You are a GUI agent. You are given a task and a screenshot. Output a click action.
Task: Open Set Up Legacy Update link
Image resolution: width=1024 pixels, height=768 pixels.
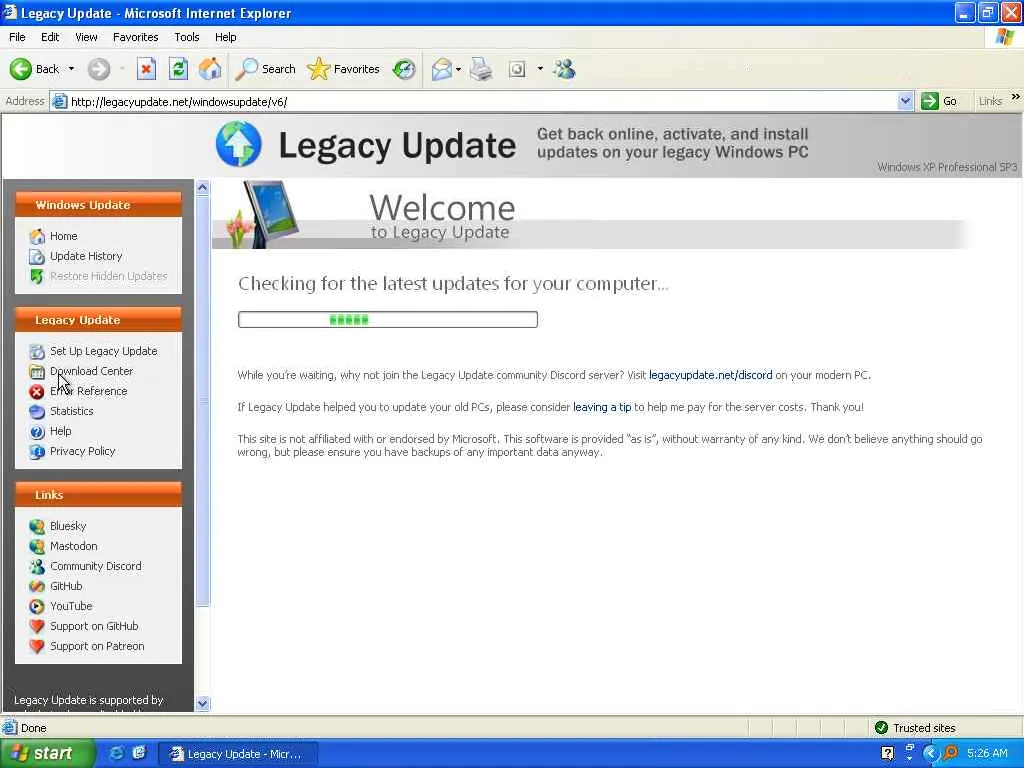coord(104,351)
